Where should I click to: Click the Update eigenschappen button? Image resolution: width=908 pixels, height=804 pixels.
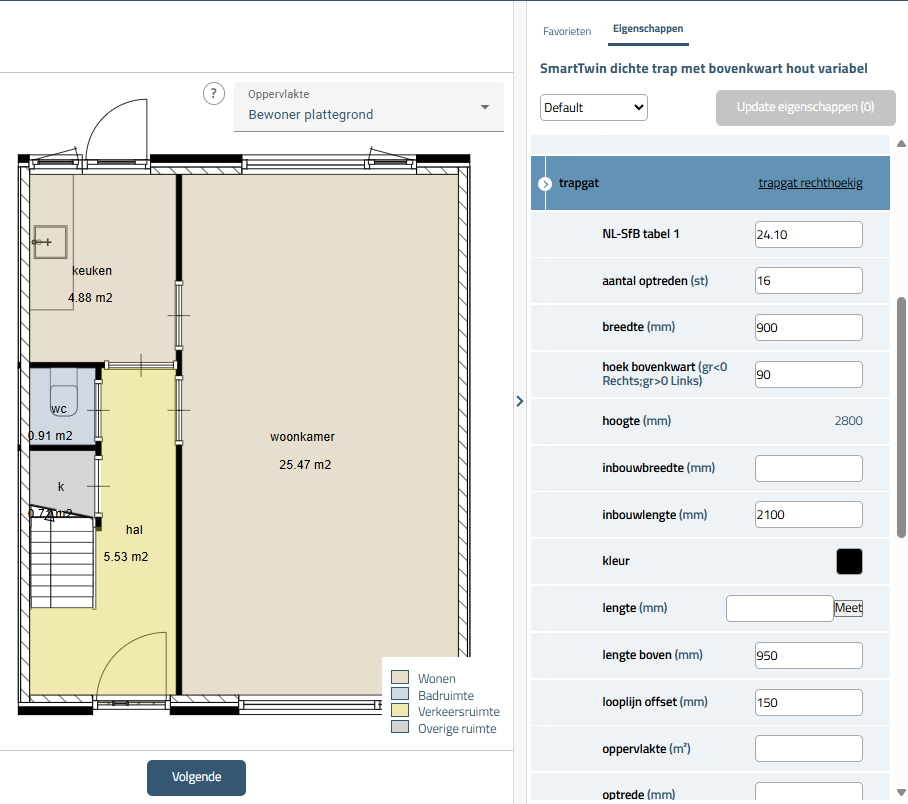(x=805, y=107)
